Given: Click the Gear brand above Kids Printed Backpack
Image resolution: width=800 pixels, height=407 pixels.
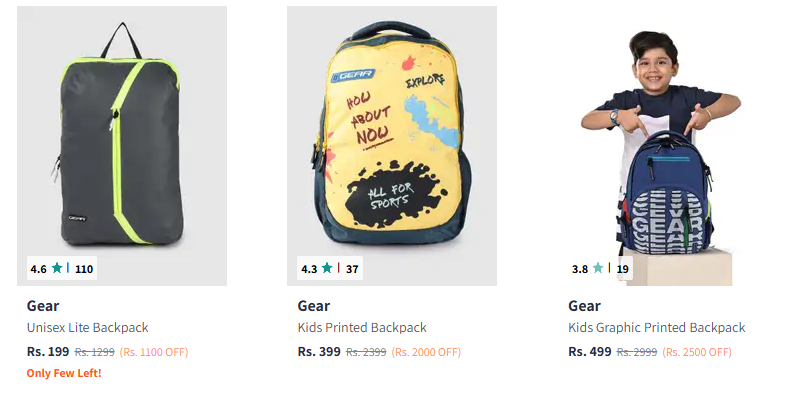Looking at the screenshot, I should 314,306.
